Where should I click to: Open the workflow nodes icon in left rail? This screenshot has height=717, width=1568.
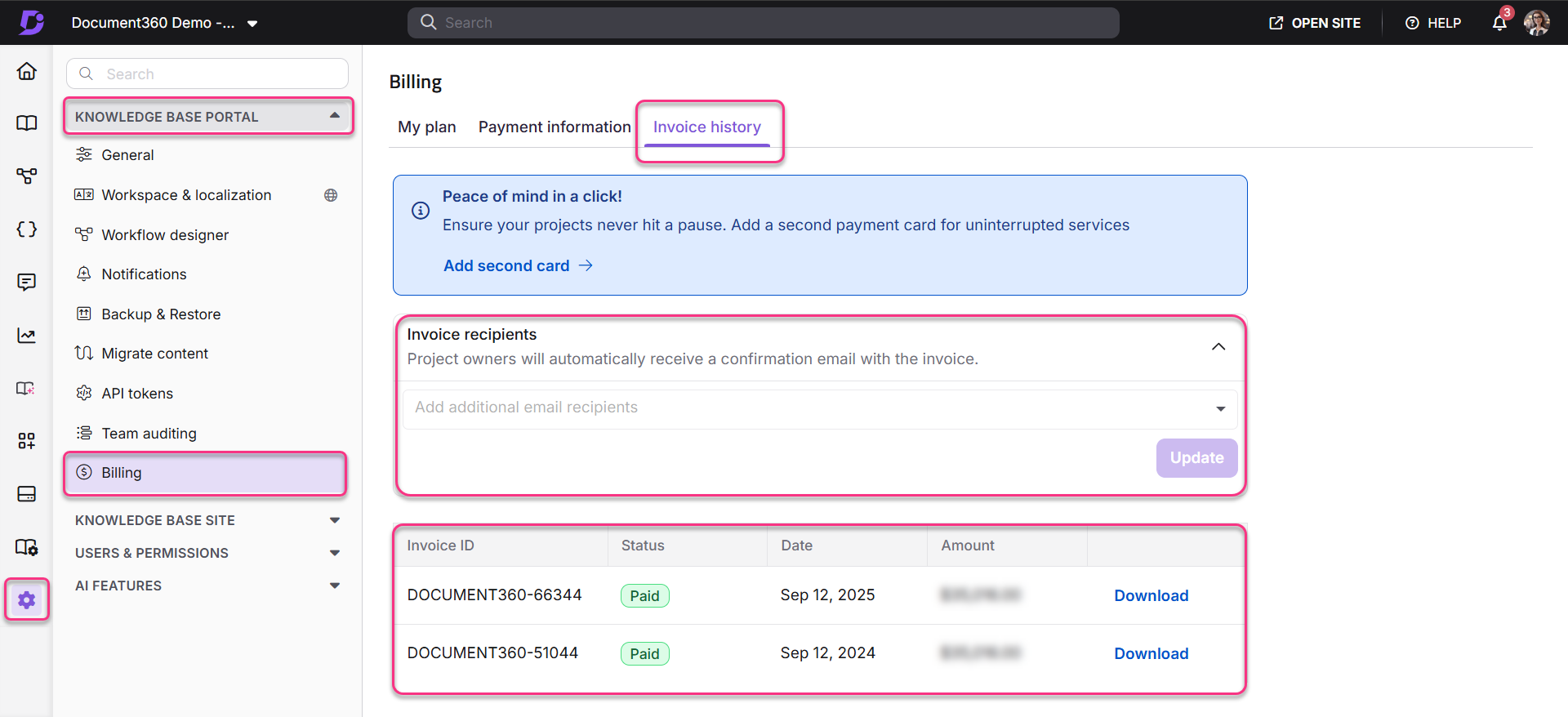coord(27,176)
